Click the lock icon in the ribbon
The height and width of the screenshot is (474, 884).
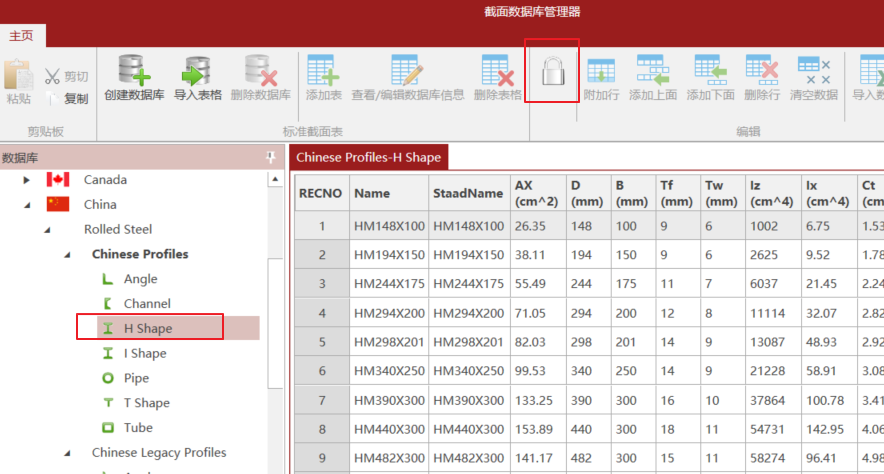tap(552, 71)
